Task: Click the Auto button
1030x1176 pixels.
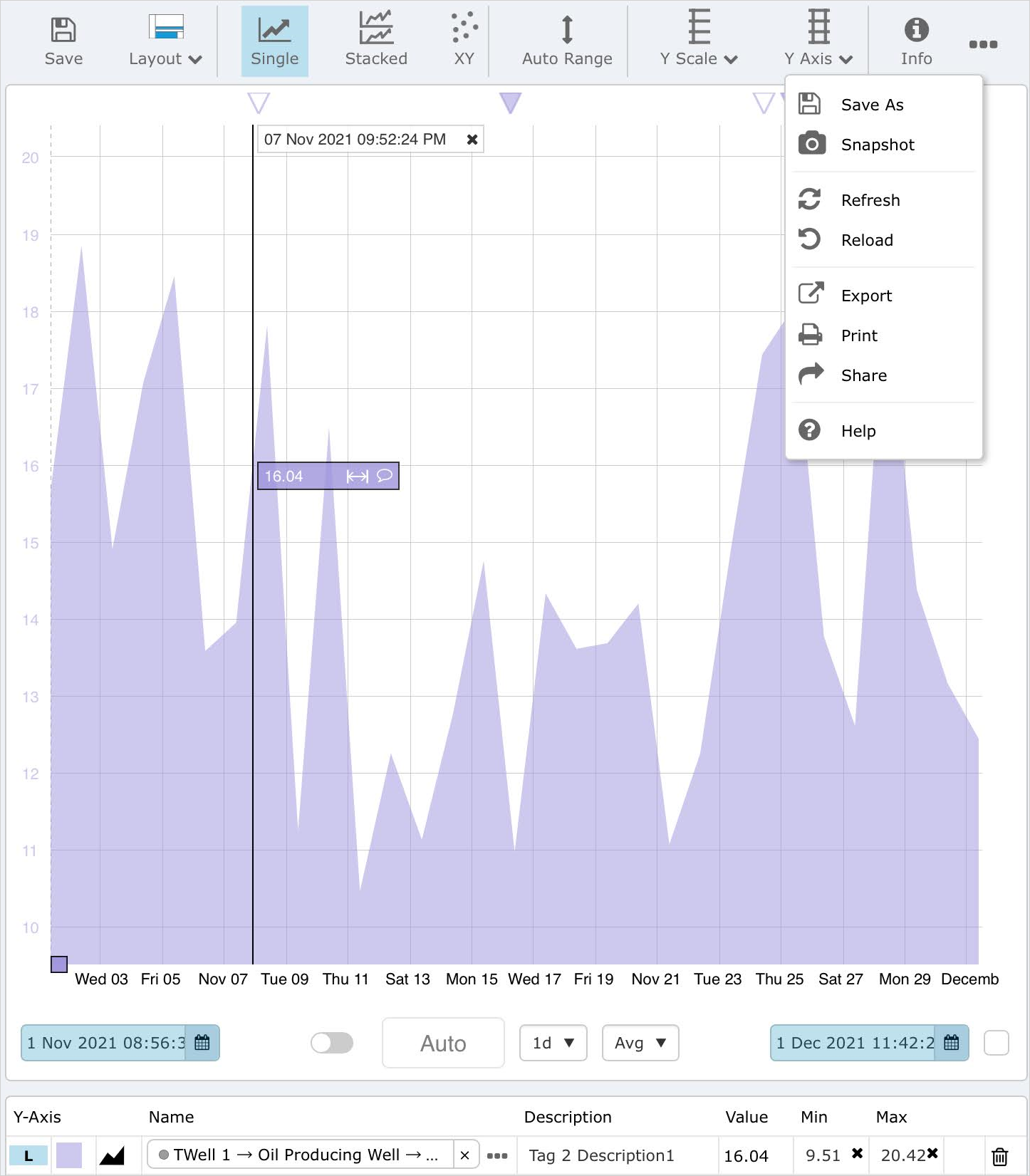Action: 443,1043
